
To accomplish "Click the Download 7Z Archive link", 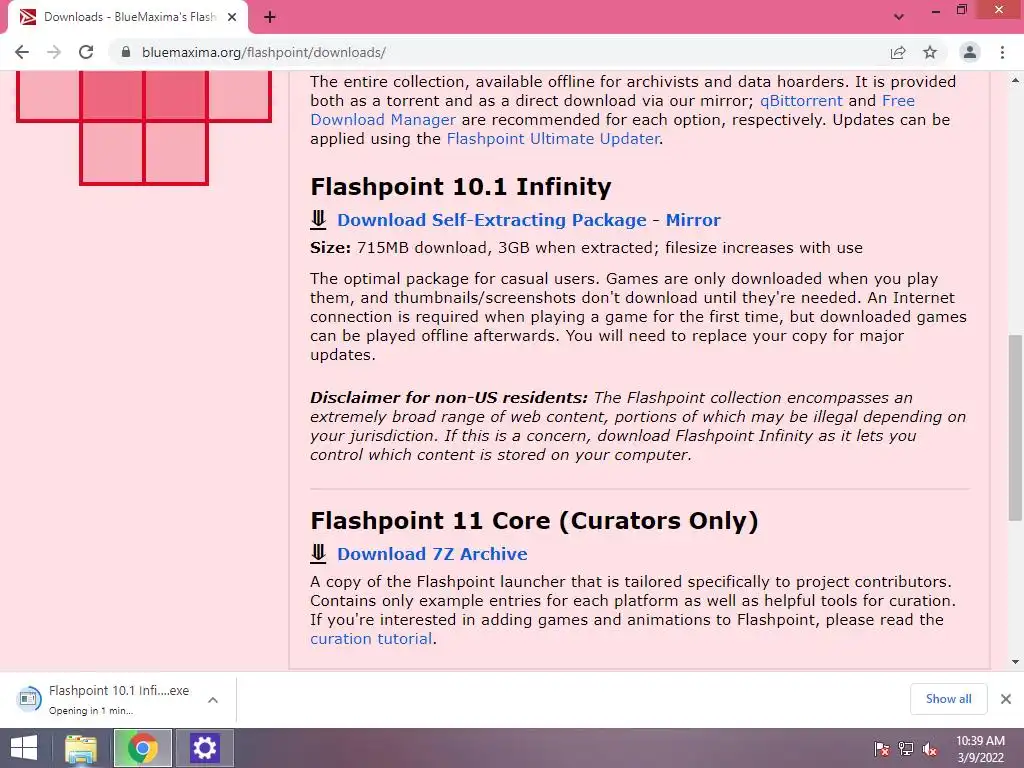I will pyautogui.click(x=432, y=554).
